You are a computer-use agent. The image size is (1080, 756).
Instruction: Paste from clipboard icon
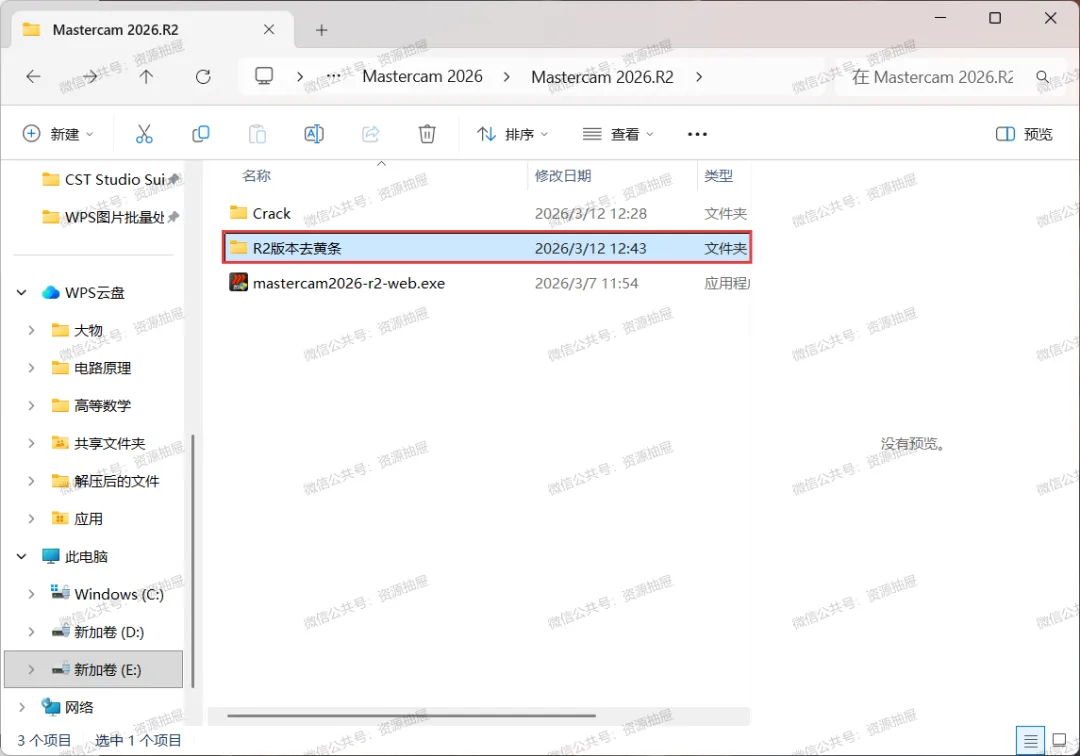point(258,134)
